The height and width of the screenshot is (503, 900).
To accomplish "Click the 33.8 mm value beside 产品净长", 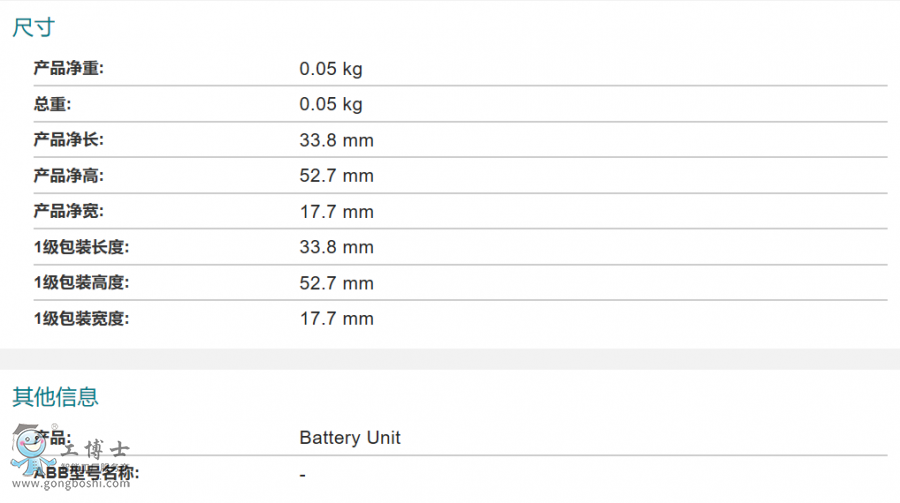I will pos(336,140).
